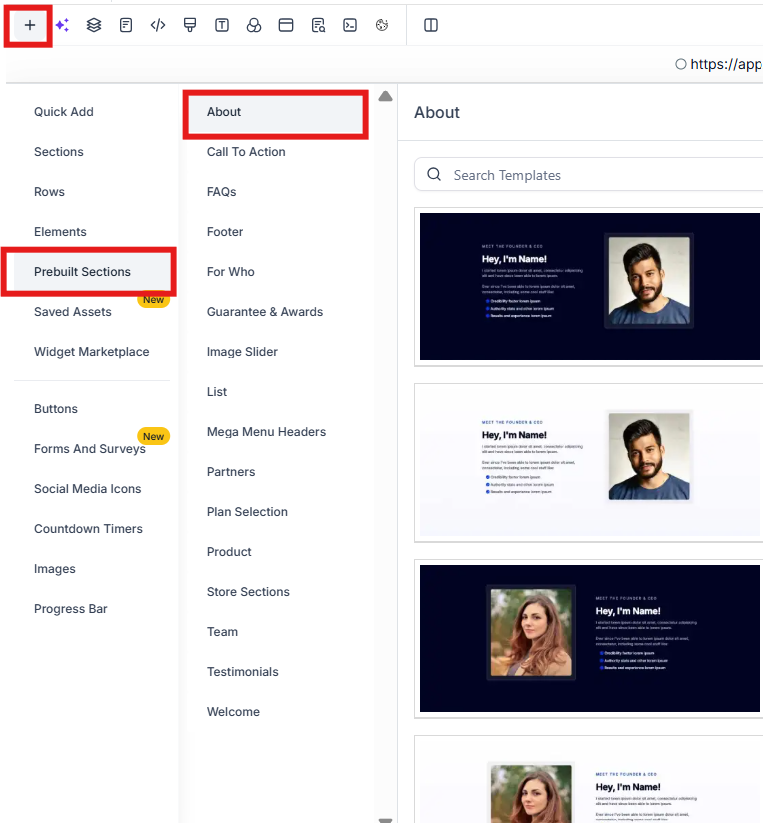The image size is (763, 823).
Task: Open the layers stack icon
Action: [94, 25]
